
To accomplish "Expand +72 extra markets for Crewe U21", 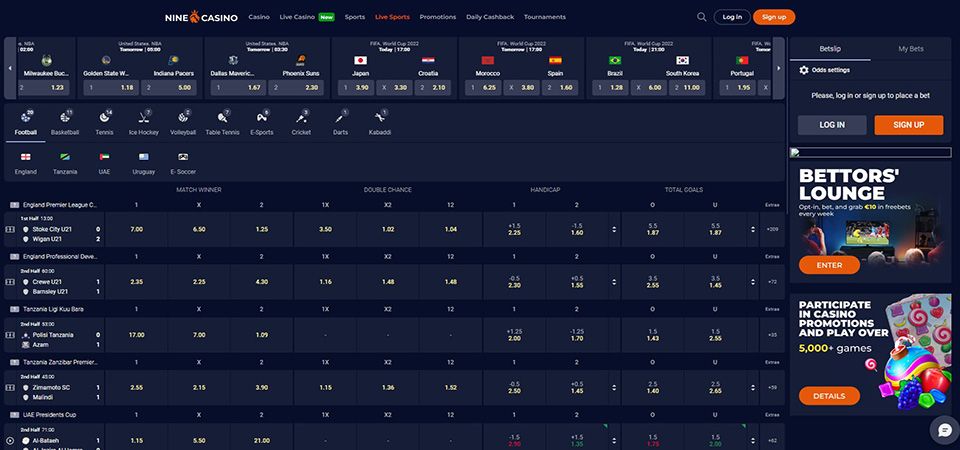I will [772, 282].
